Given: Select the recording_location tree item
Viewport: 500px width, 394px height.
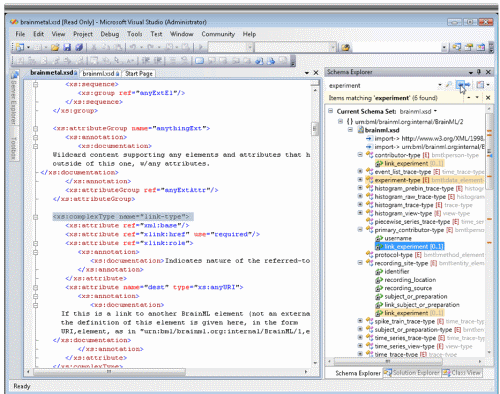Looking at the screenshot, I should tap(406, 280).
